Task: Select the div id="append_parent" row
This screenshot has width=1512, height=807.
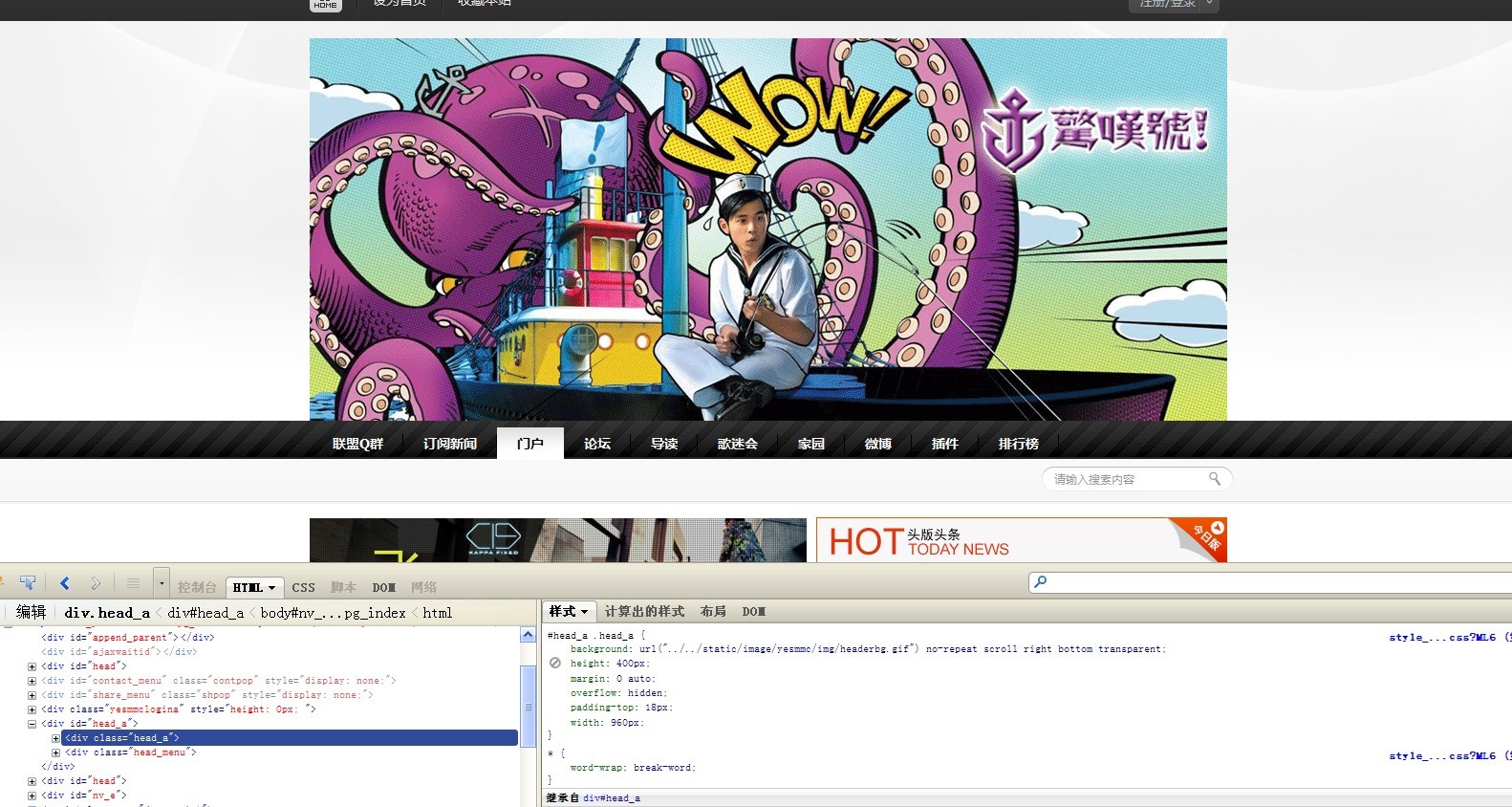Action: coord(127,637)
